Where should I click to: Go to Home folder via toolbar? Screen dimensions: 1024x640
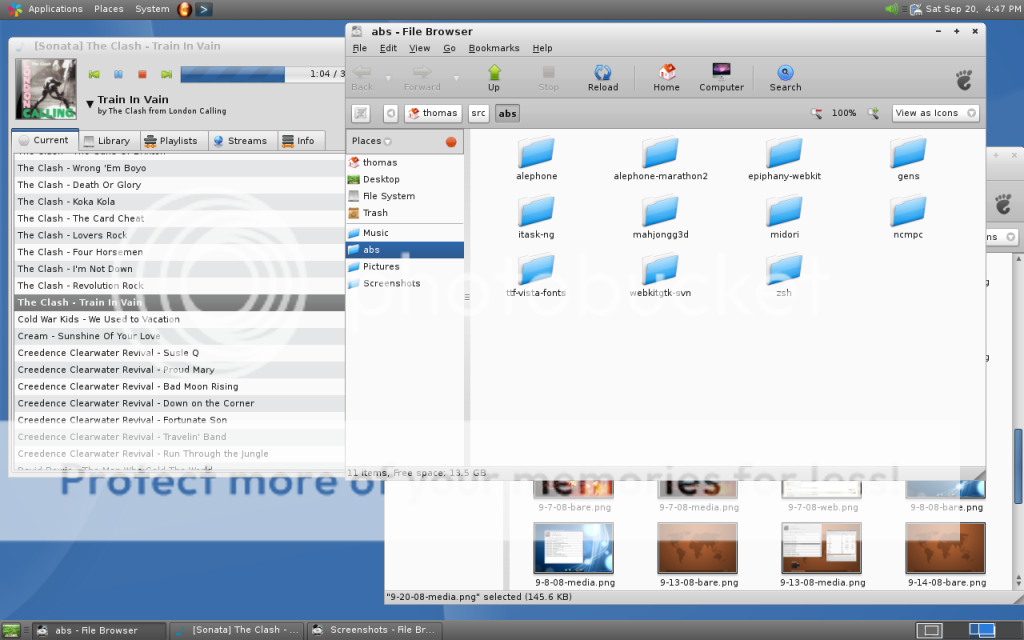point(666,77)
